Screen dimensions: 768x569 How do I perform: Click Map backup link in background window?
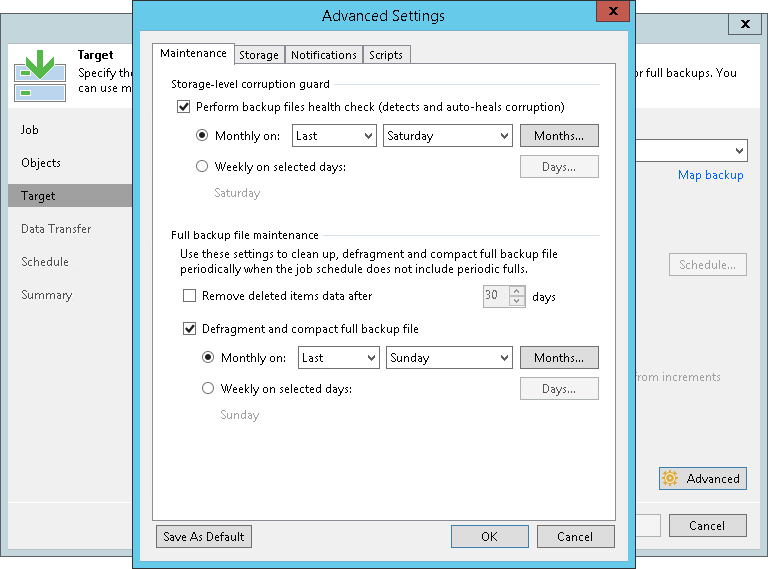[711, 175]
